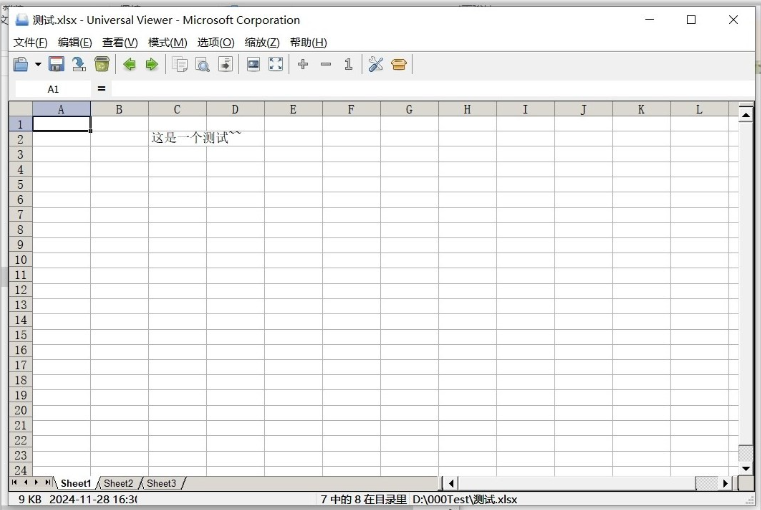The height and width of the screenshot is (510, 761).
Task: Select column D header
Action: click(x=235, y=109)
